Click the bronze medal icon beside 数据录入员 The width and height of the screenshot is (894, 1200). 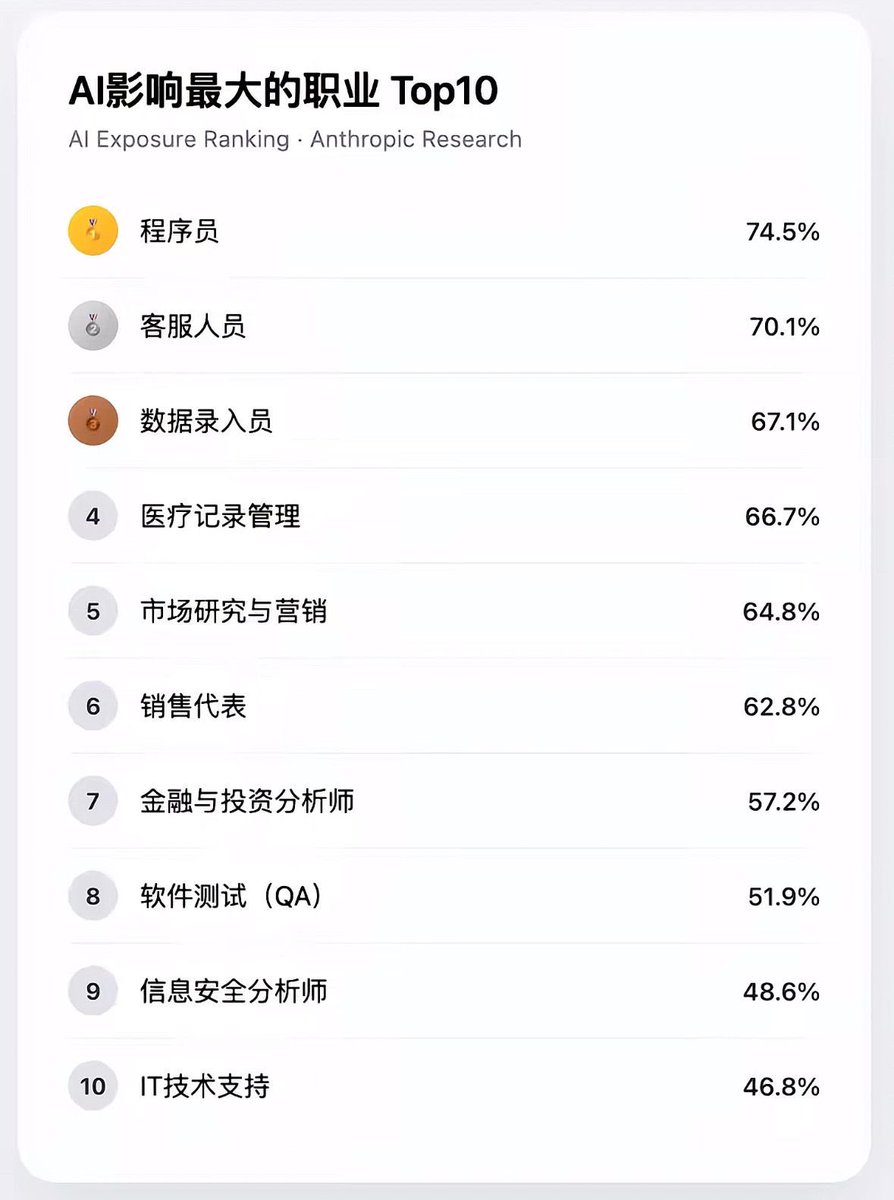coord(93,421)
